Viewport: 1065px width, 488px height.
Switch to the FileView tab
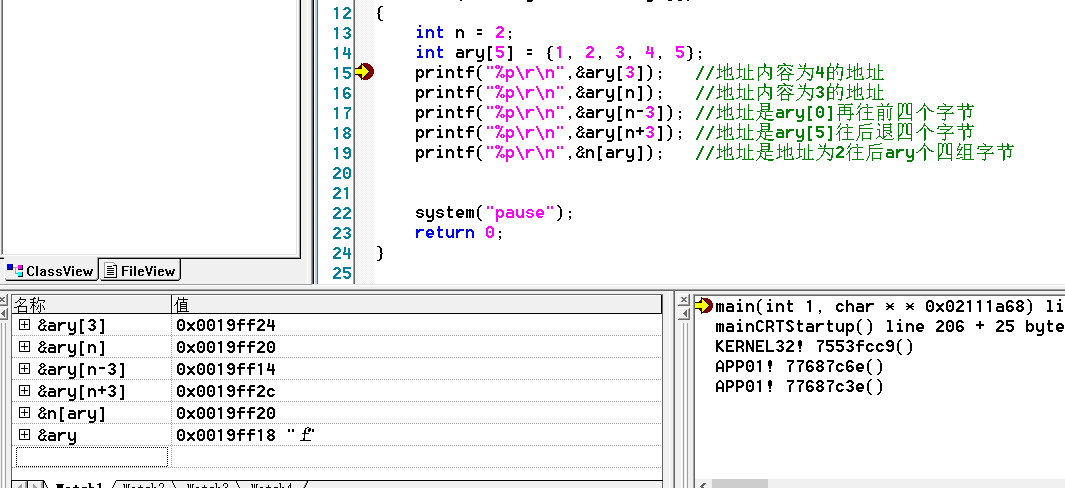tap(140, 271)
